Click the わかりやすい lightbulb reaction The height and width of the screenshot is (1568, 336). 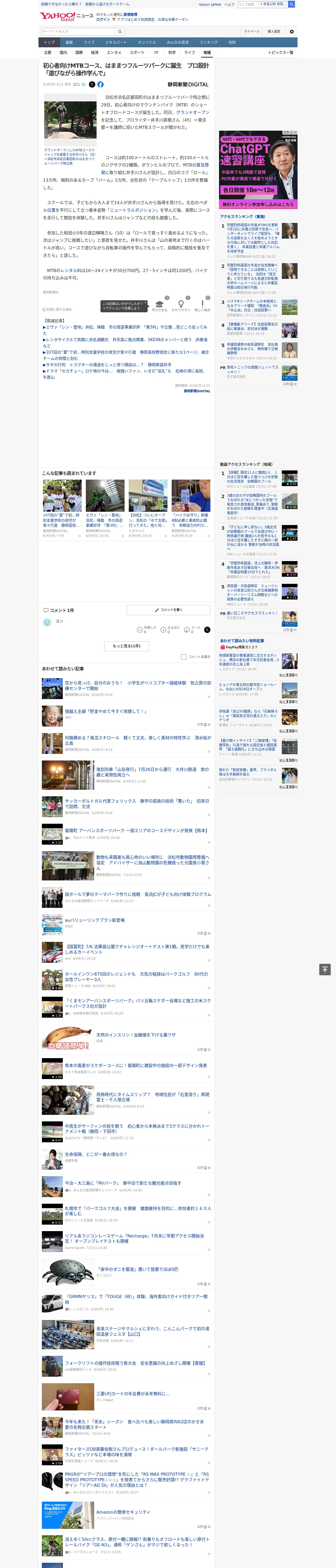pyautogui.click(x=181, y=305)
